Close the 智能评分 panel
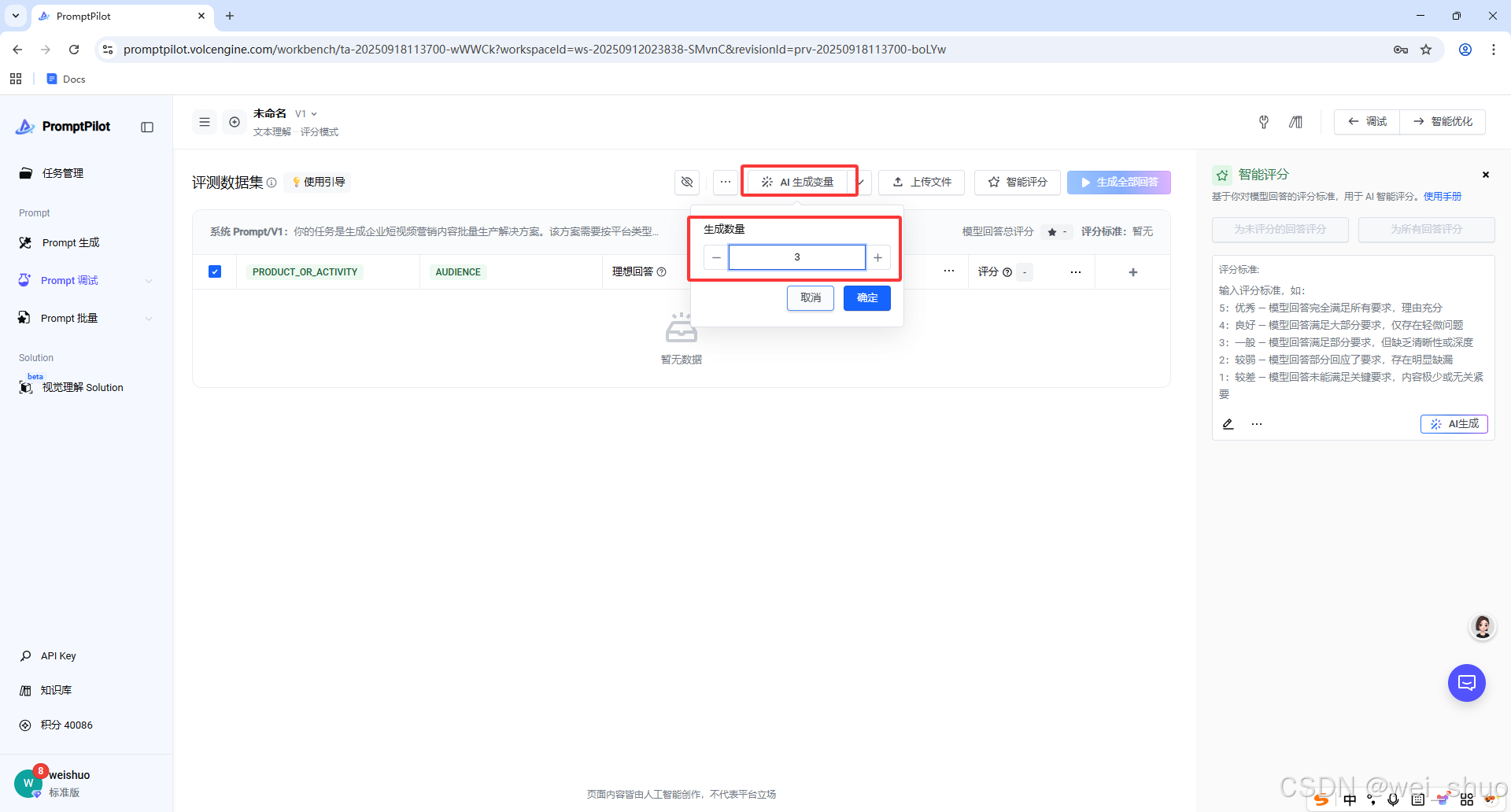The width and height of the screenshot is (1511, 812). pyautogui.click(x=1486, y=175)
